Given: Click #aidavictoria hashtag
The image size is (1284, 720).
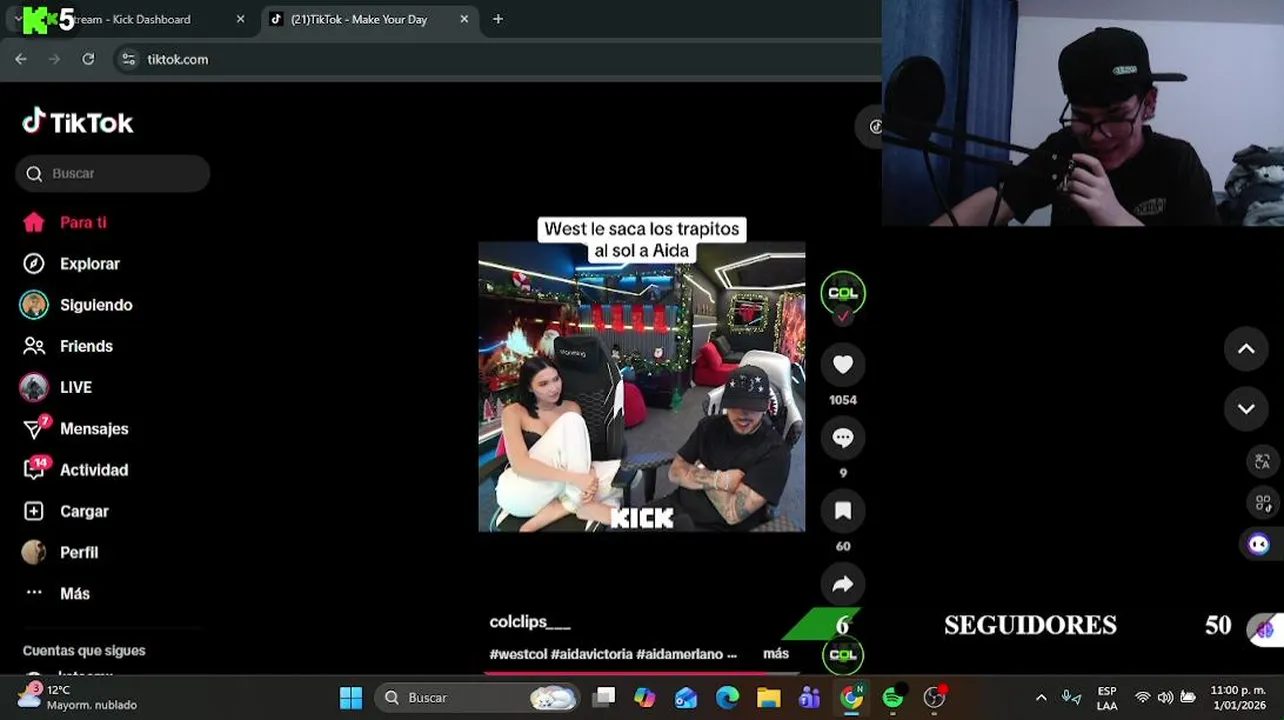Looking at the screenshot, I should 591,654.
